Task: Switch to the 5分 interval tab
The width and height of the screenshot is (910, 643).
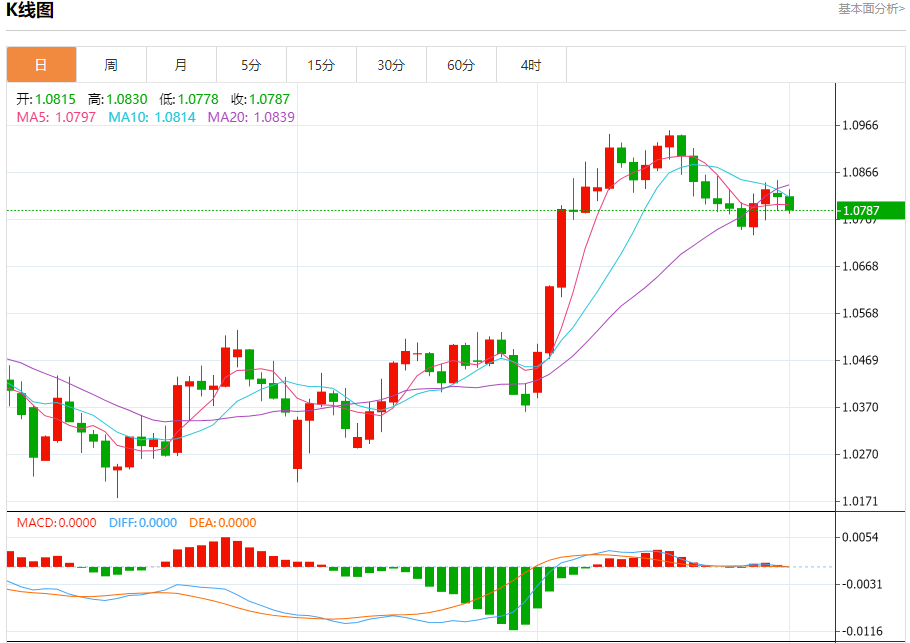Action: tap(251, 65)
